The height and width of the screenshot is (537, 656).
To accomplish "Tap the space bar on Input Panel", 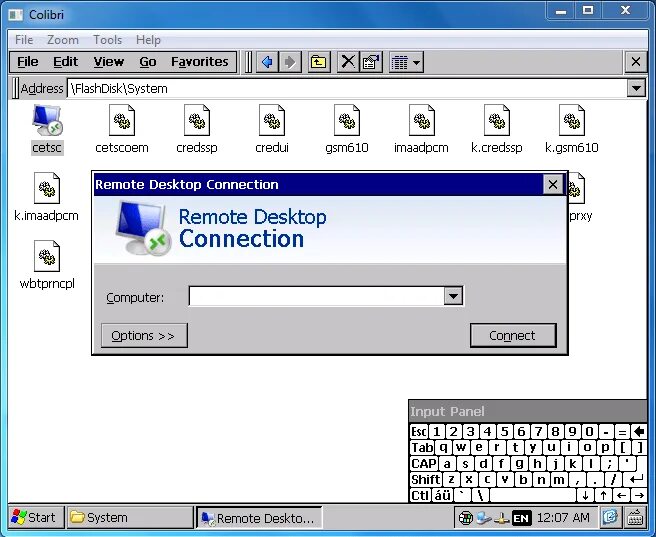I will (x=533, y=496).
